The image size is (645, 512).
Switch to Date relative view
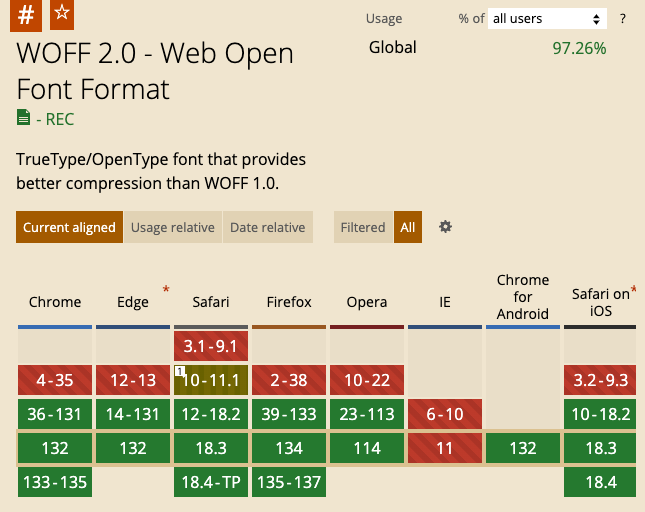point(268,227)
